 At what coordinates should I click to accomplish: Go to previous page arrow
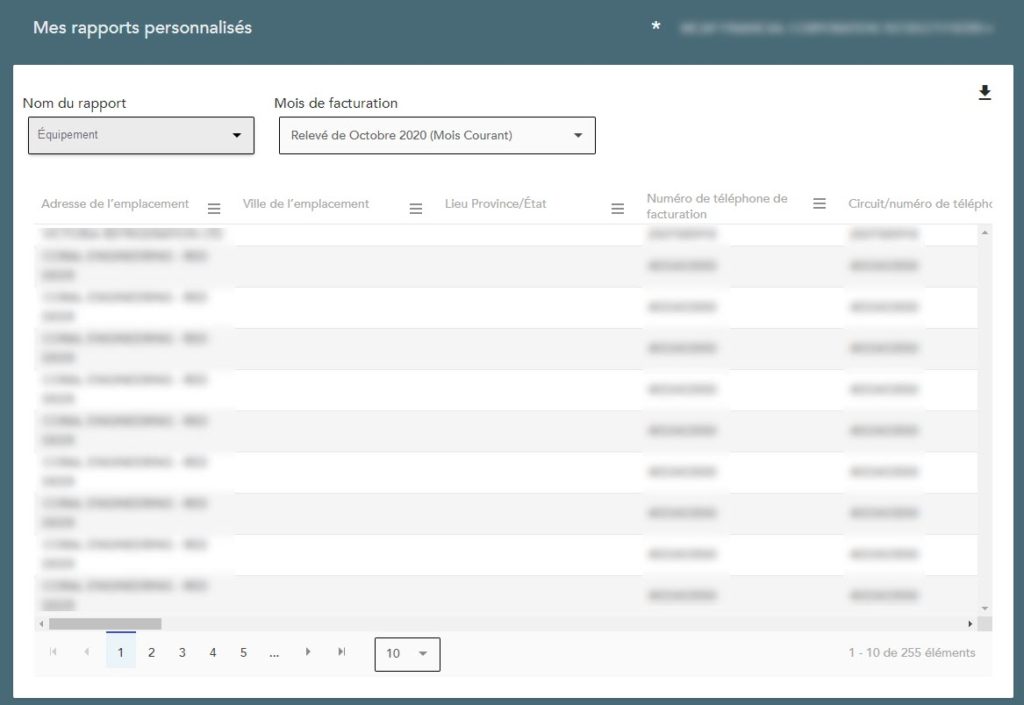pos(87,652)
